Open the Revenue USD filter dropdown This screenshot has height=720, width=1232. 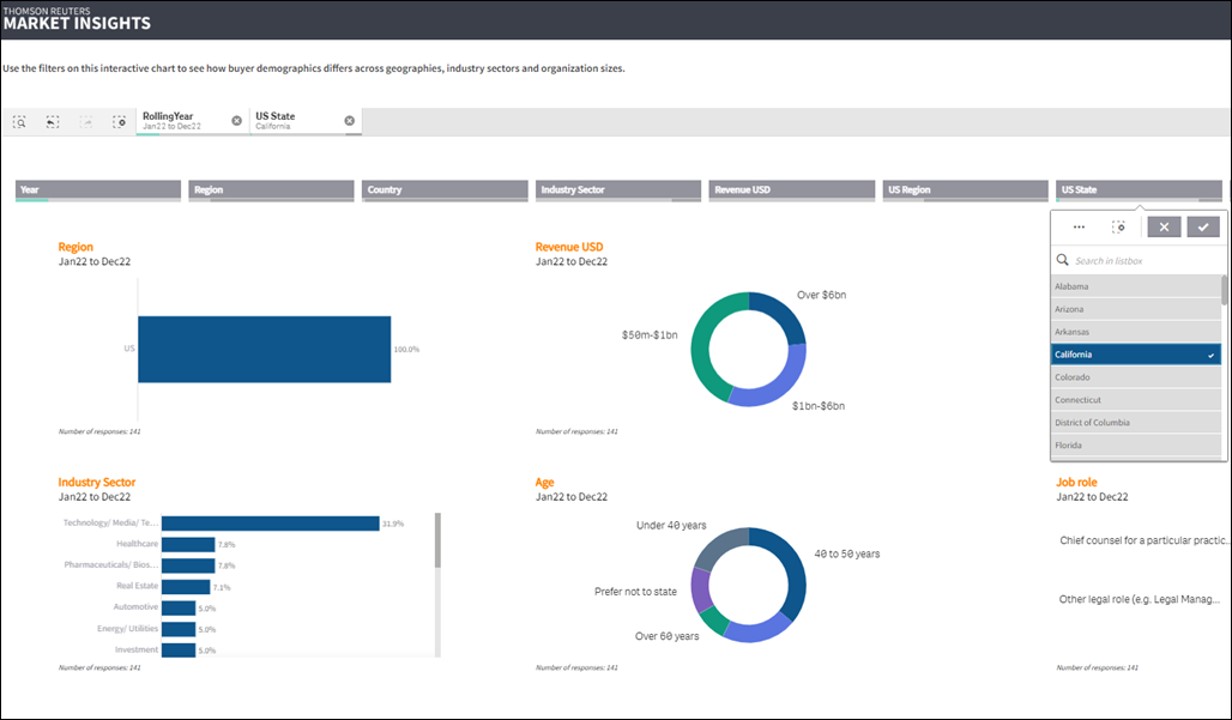click(x=791, y=189)
